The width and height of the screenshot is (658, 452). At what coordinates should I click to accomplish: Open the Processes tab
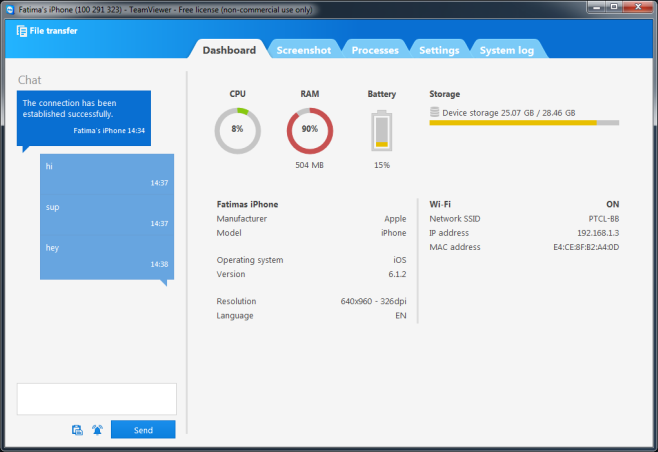point(375,50)
